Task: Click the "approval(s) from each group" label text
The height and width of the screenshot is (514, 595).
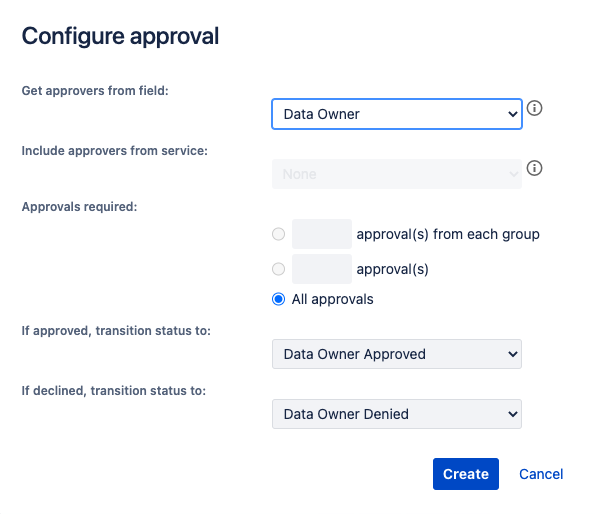Action: coord(448,234)
